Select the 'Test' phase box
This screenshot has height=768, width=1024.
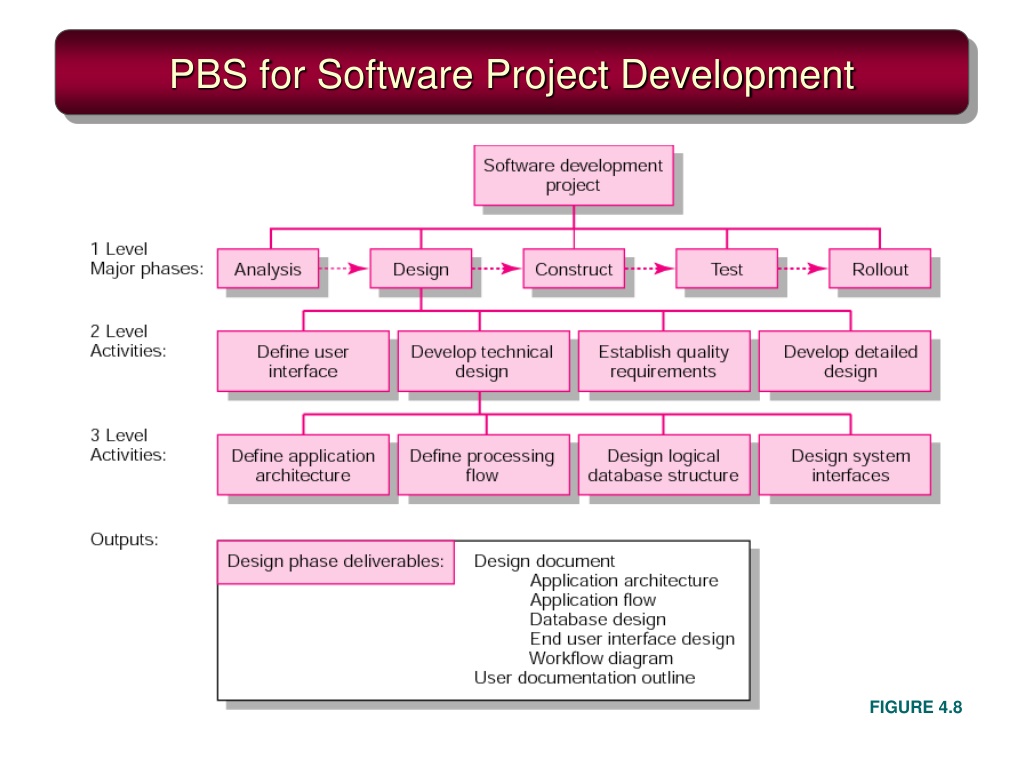pyautogui.click(x=726, y=268)
